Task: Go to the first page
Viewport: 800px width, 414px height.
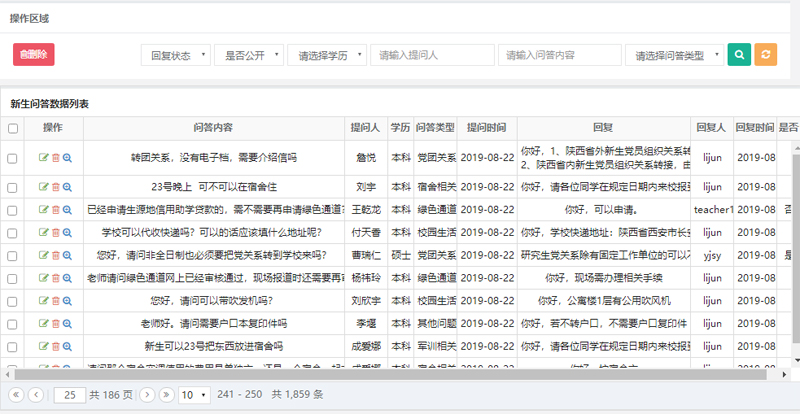Action: (x=15, y=395)
